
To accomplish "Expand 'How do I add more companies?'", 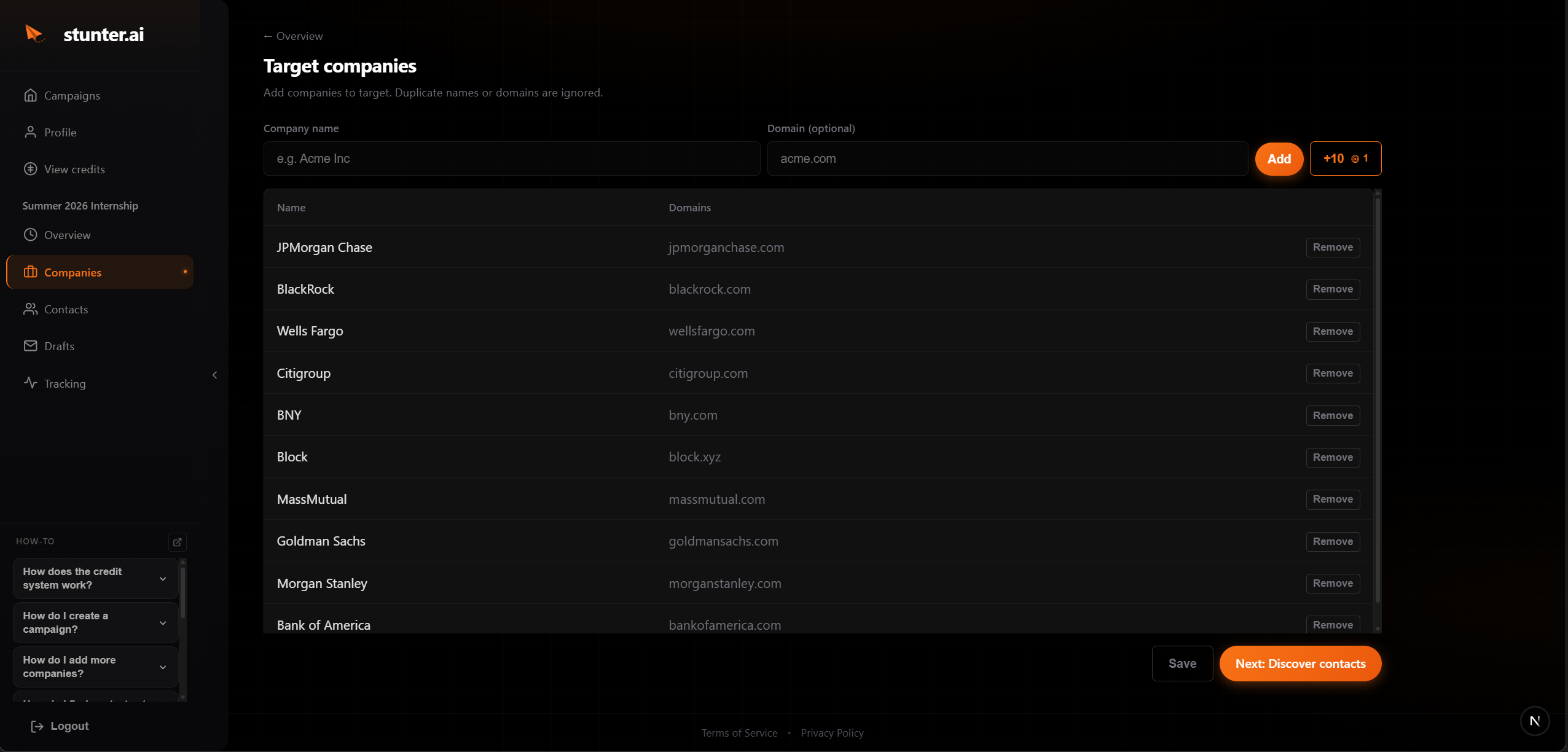I will [x=95, y=667].
